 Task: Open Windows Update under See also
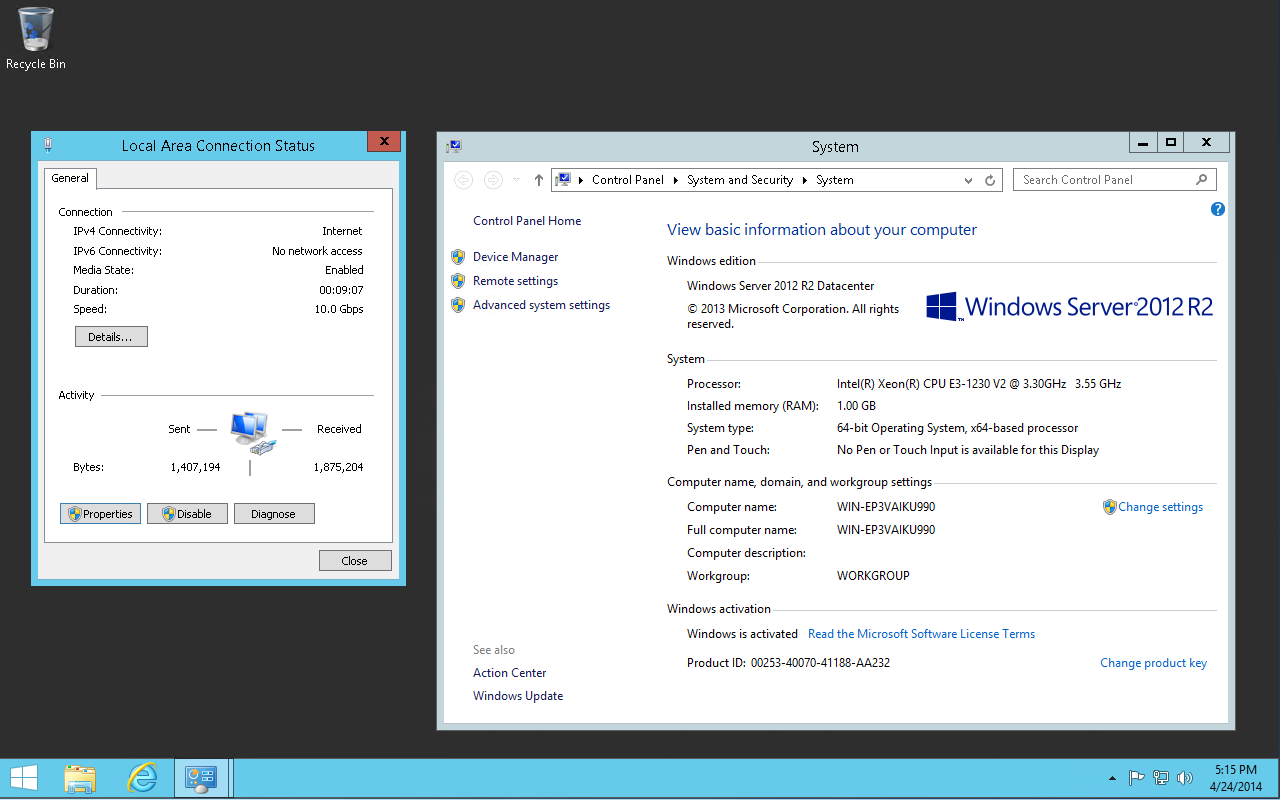pos(518,696)
